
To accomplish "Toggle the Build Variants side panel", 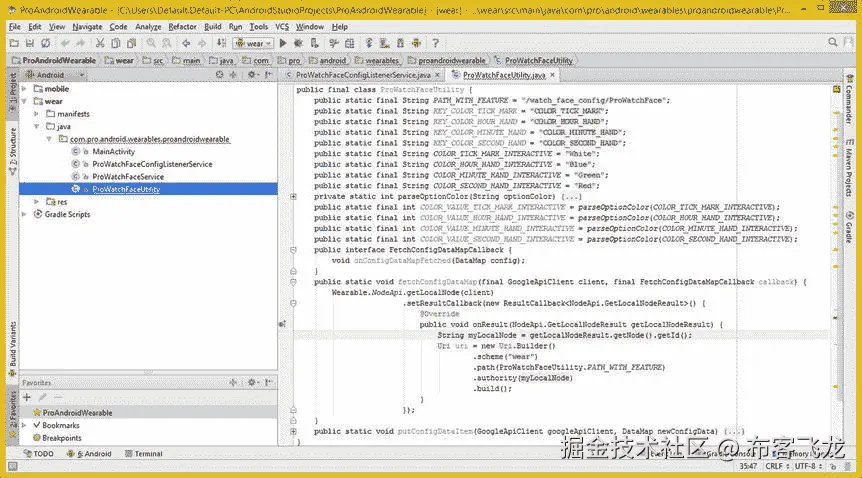I will pyautogui.click(x=13, y=349).
